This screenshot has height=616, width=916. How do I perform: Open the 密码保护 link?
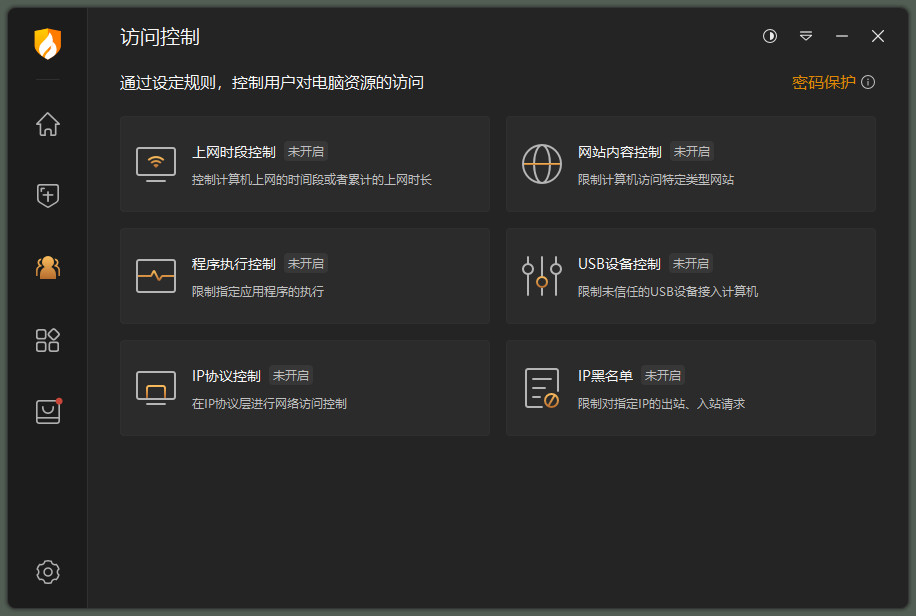click(x=823, y=82)
